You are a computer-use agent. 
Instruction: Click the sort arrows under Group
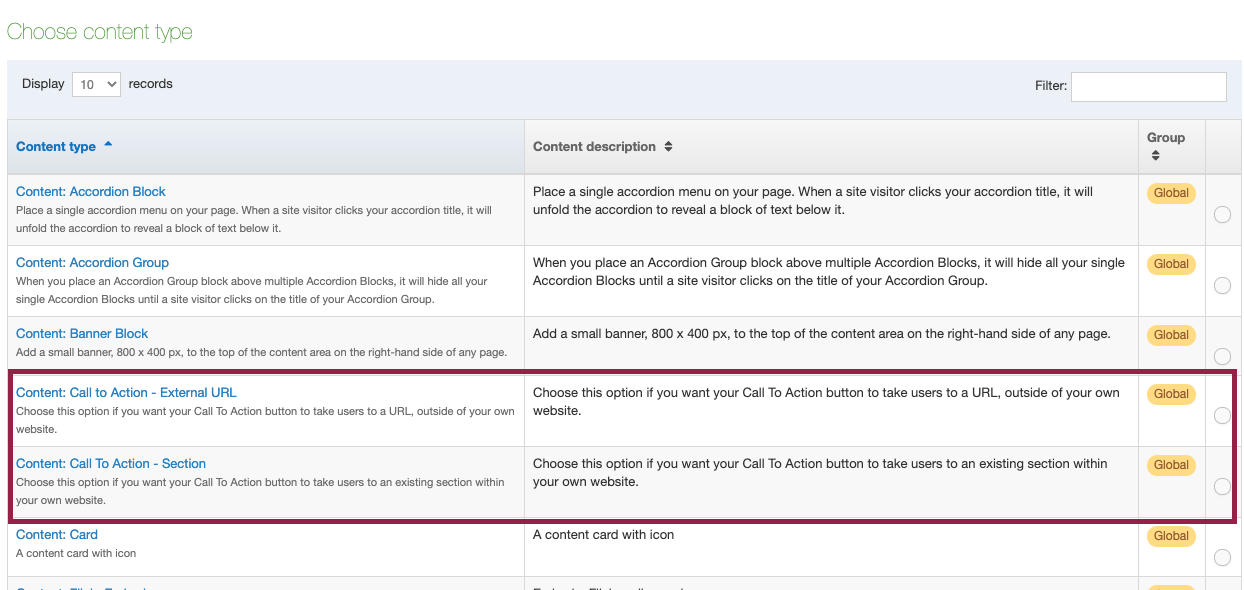click(1155, 156)
